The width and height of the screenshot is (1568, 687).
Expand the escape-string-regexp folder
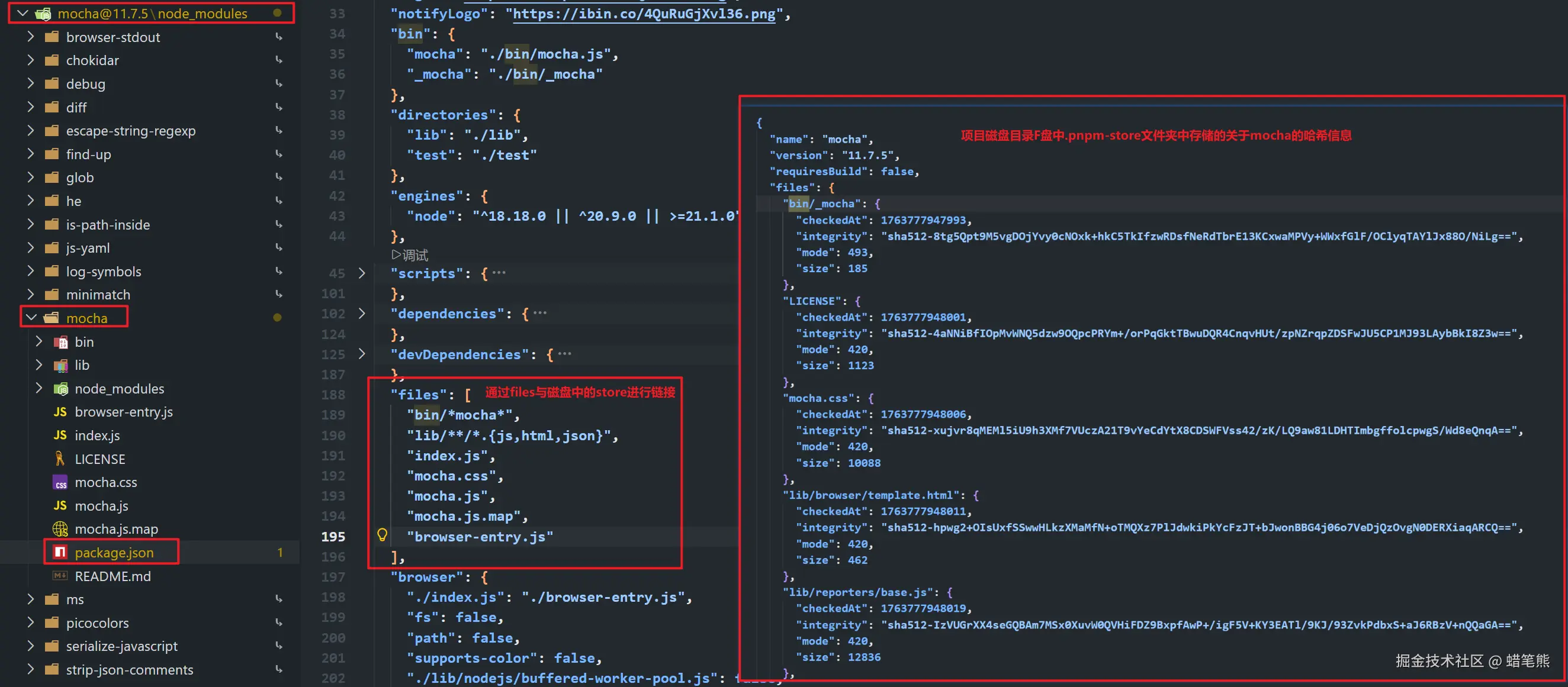(30, 130)
